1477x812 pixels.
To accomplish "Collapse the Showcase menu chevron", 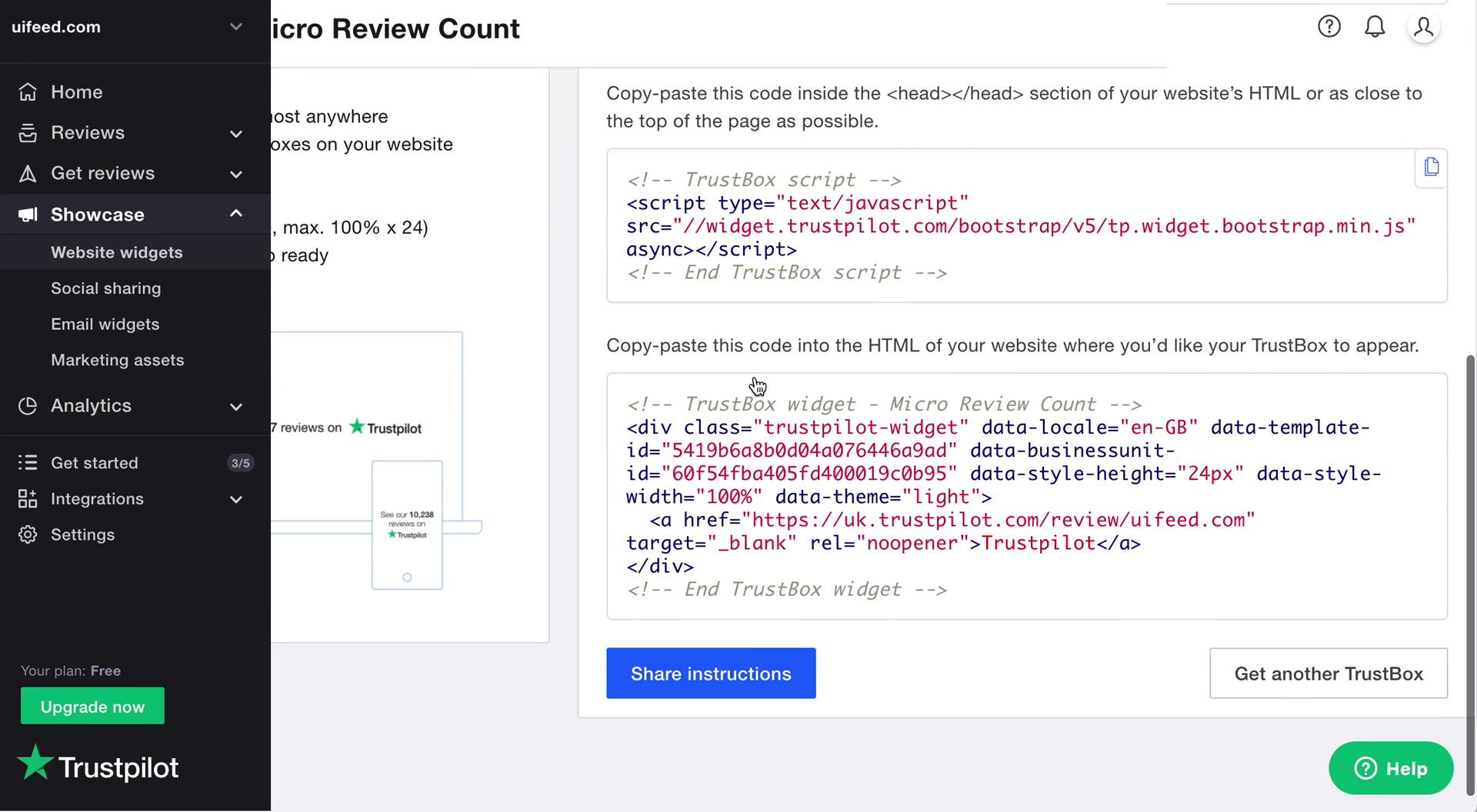I will click(236, 214).
